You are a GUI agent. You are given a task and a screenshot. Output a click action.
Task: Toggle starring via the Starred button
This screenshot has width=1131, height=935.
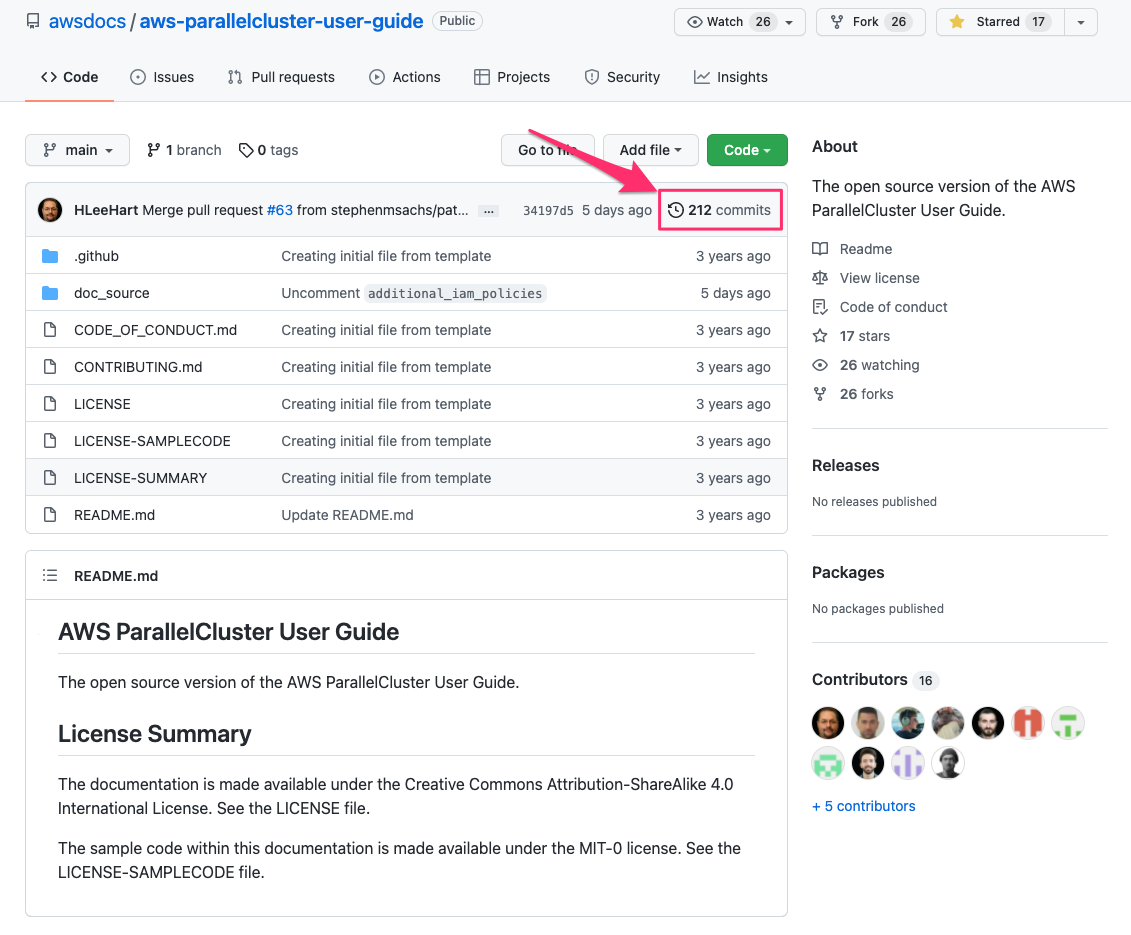coord(999,21)
